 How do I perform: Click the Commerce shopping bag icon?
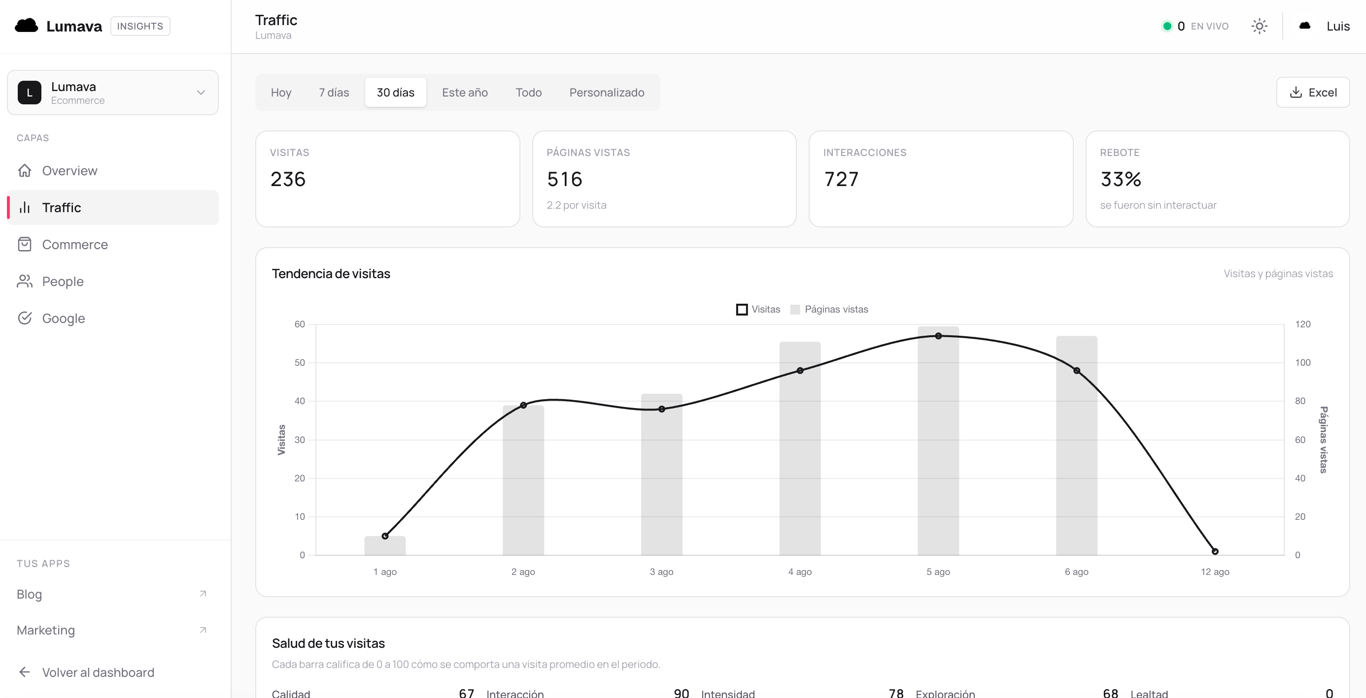(25, 245)
